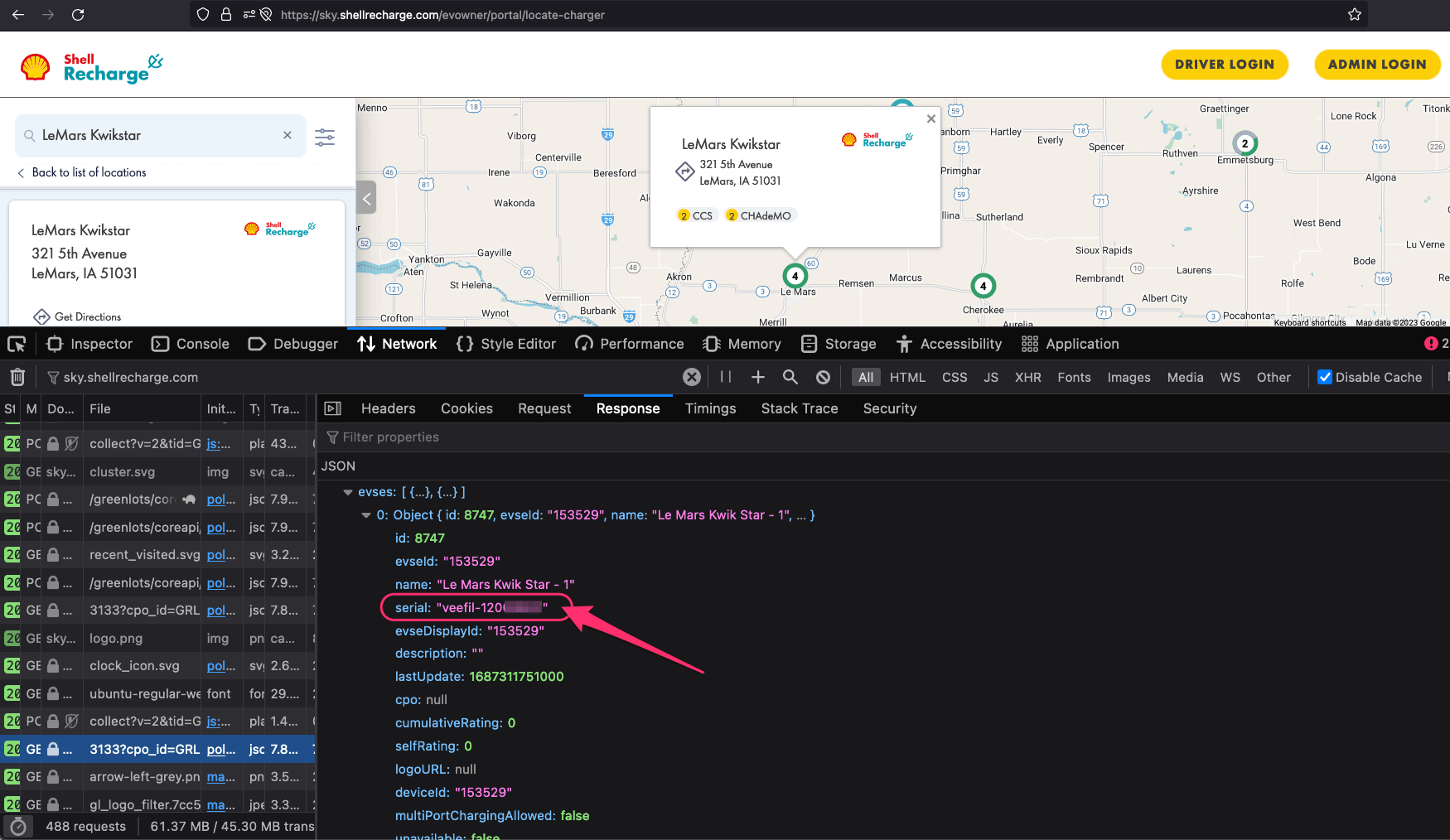The width and height of the screenshot is (1450, 840).
Task: Filter requests by Images
Action: (1129, 377)
